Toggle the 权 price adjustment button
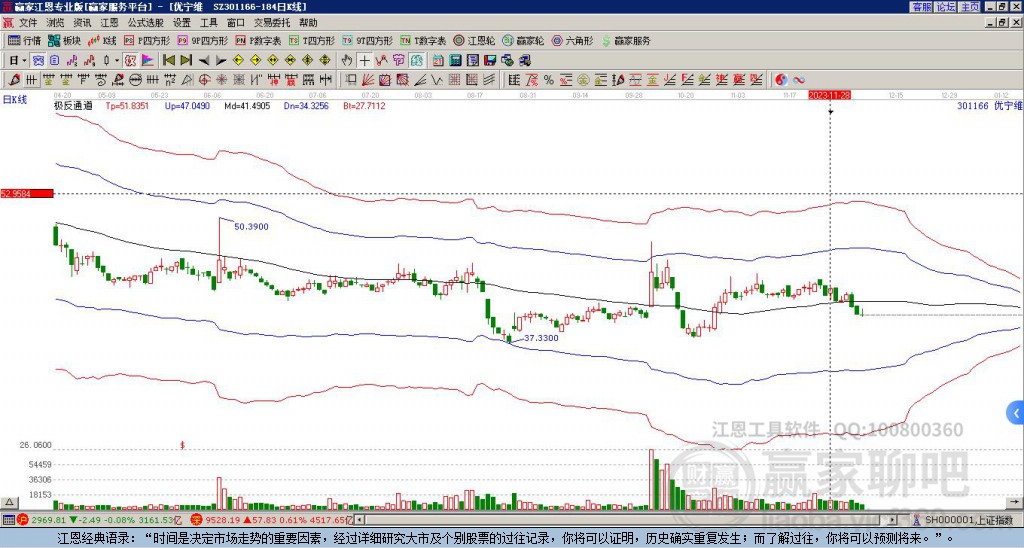The height and width of the screenshot is (548, 1024). tap(130, 61)
